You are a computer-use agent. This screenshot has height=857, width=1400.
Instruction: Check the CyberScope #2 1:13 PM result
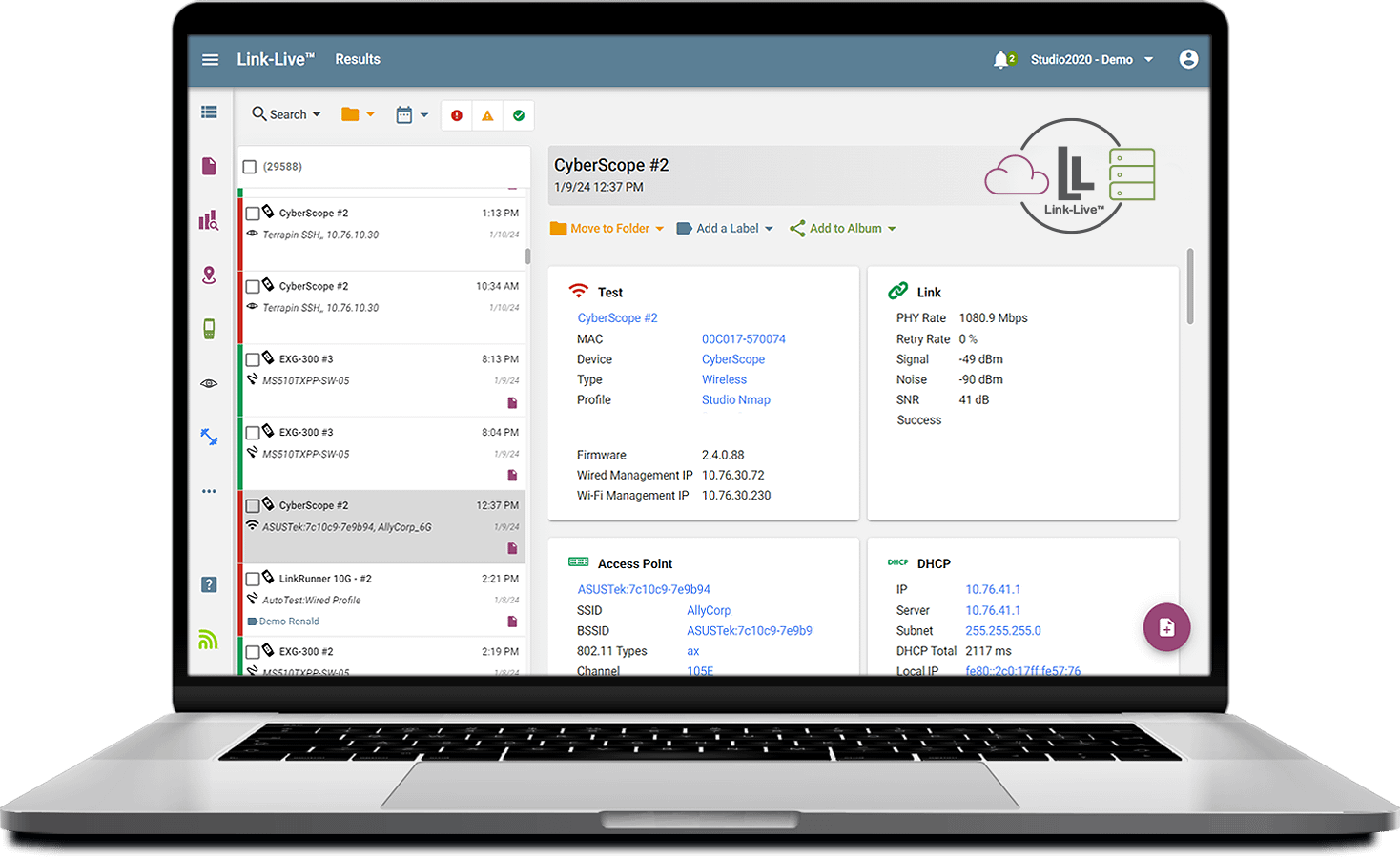(x=253, y=214)
